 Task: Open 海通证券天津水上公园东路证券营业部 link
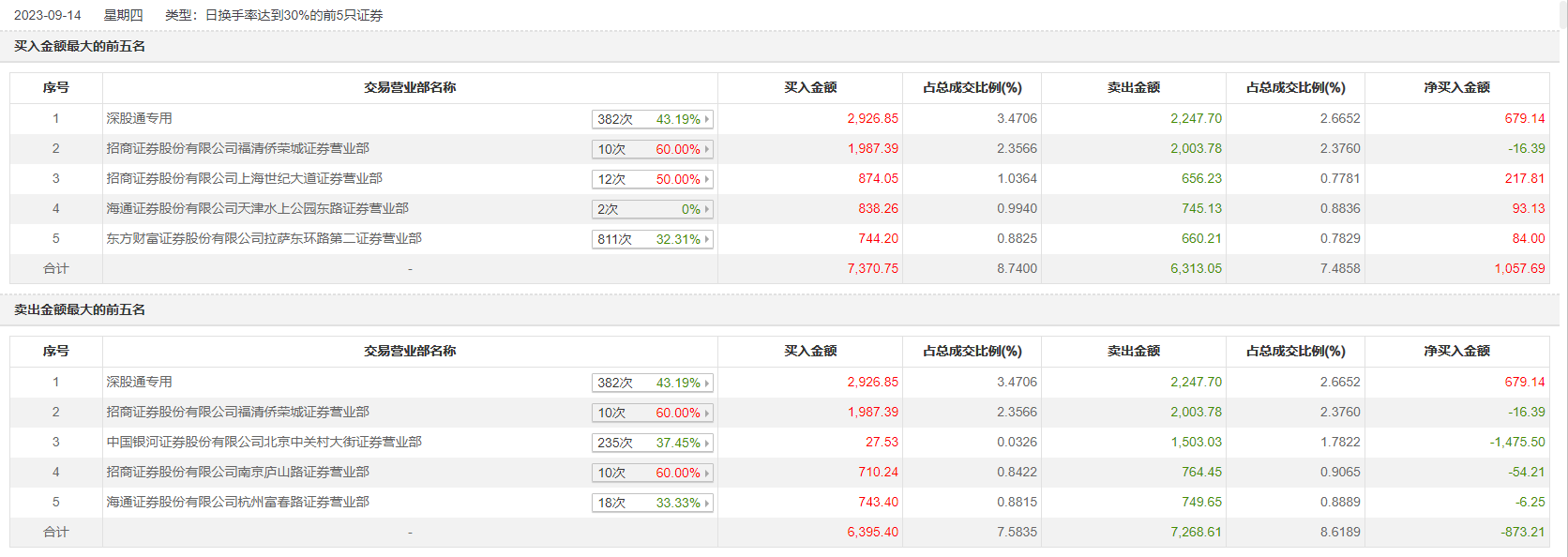(x=257, y=208)
